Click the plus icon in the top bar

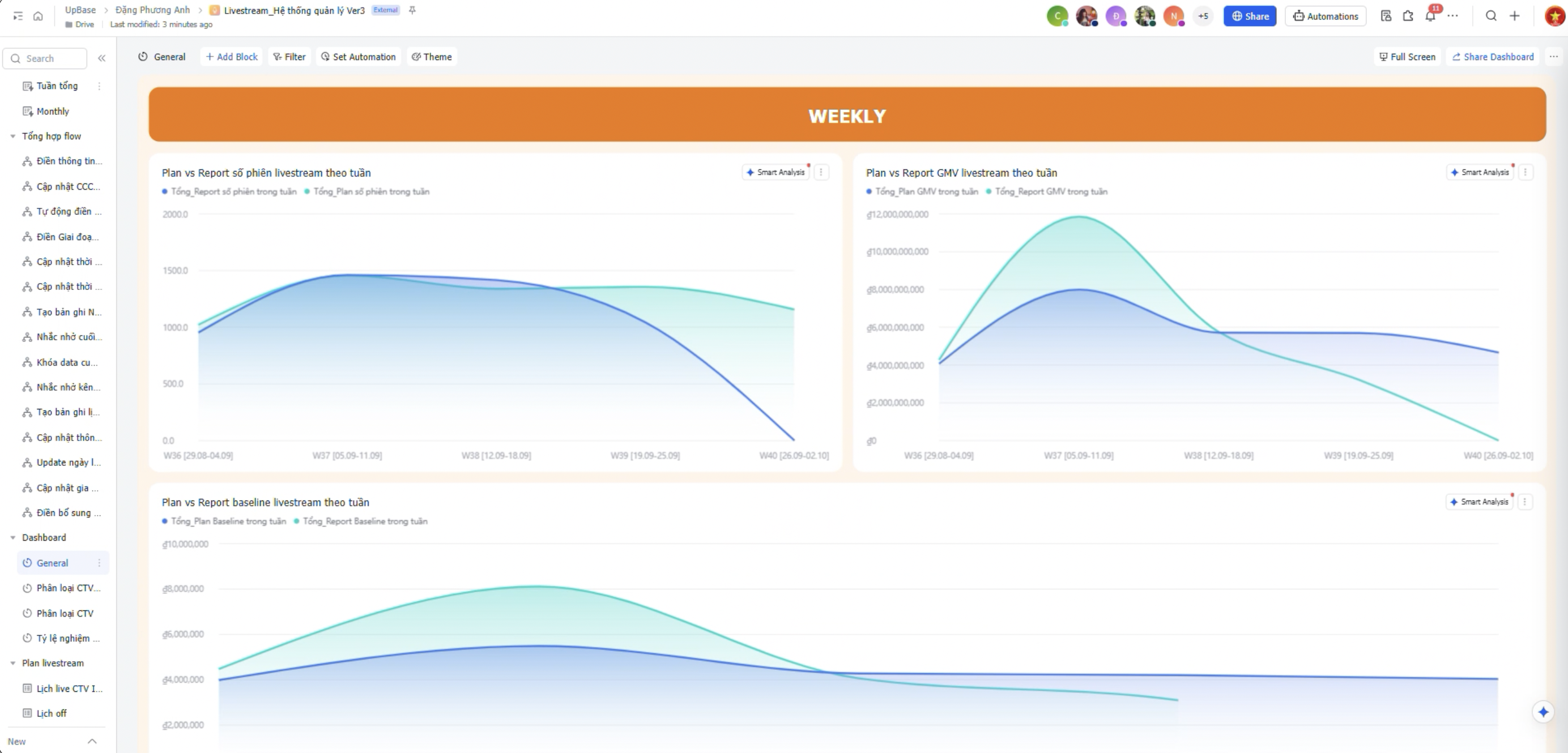(x=1515, y=16)
